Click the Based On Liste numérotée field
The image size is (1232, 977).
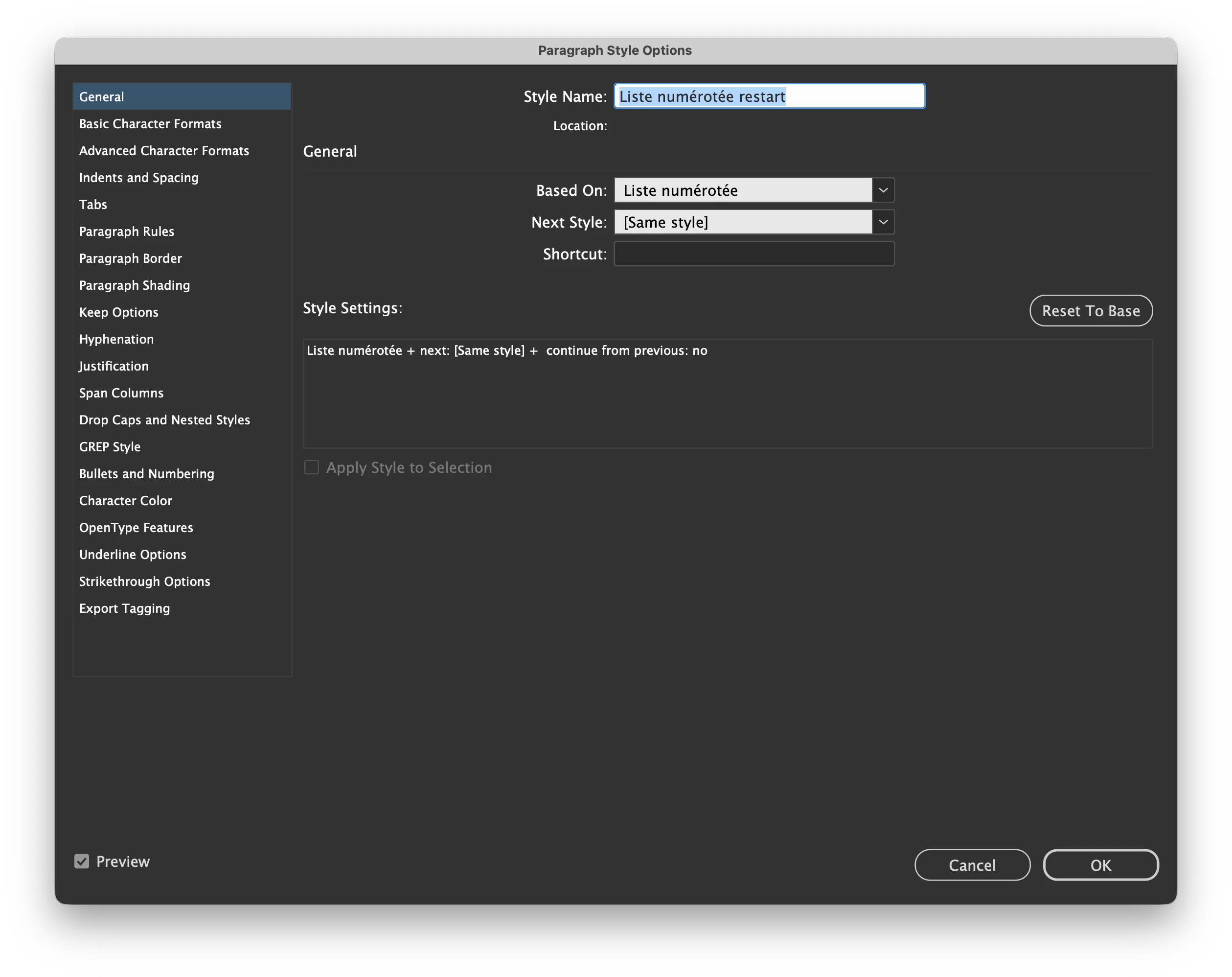[x=742, y=190]
